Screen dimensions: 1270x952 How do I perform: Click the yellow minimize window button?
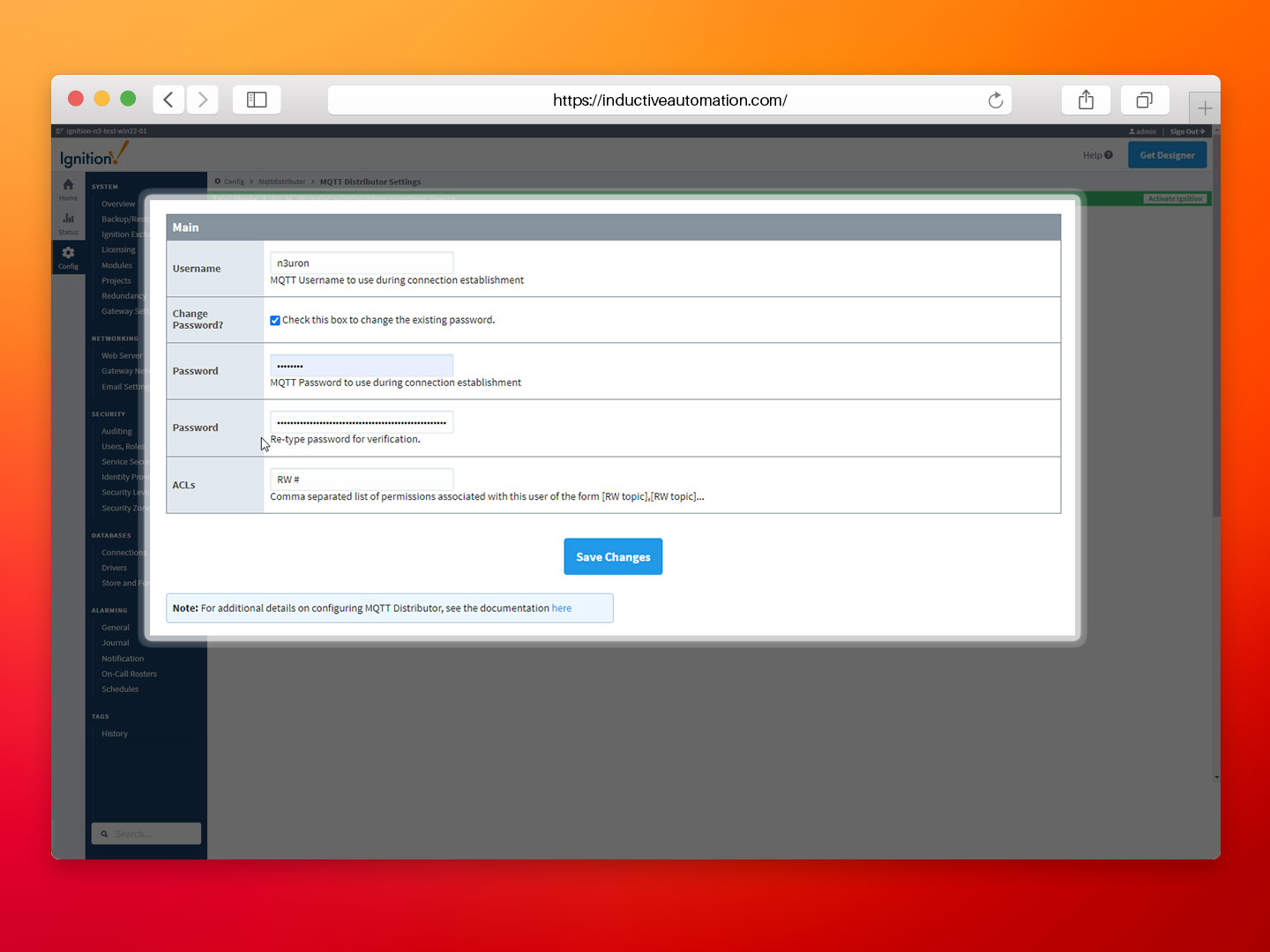pyautogui.click(x=101, y=99)
